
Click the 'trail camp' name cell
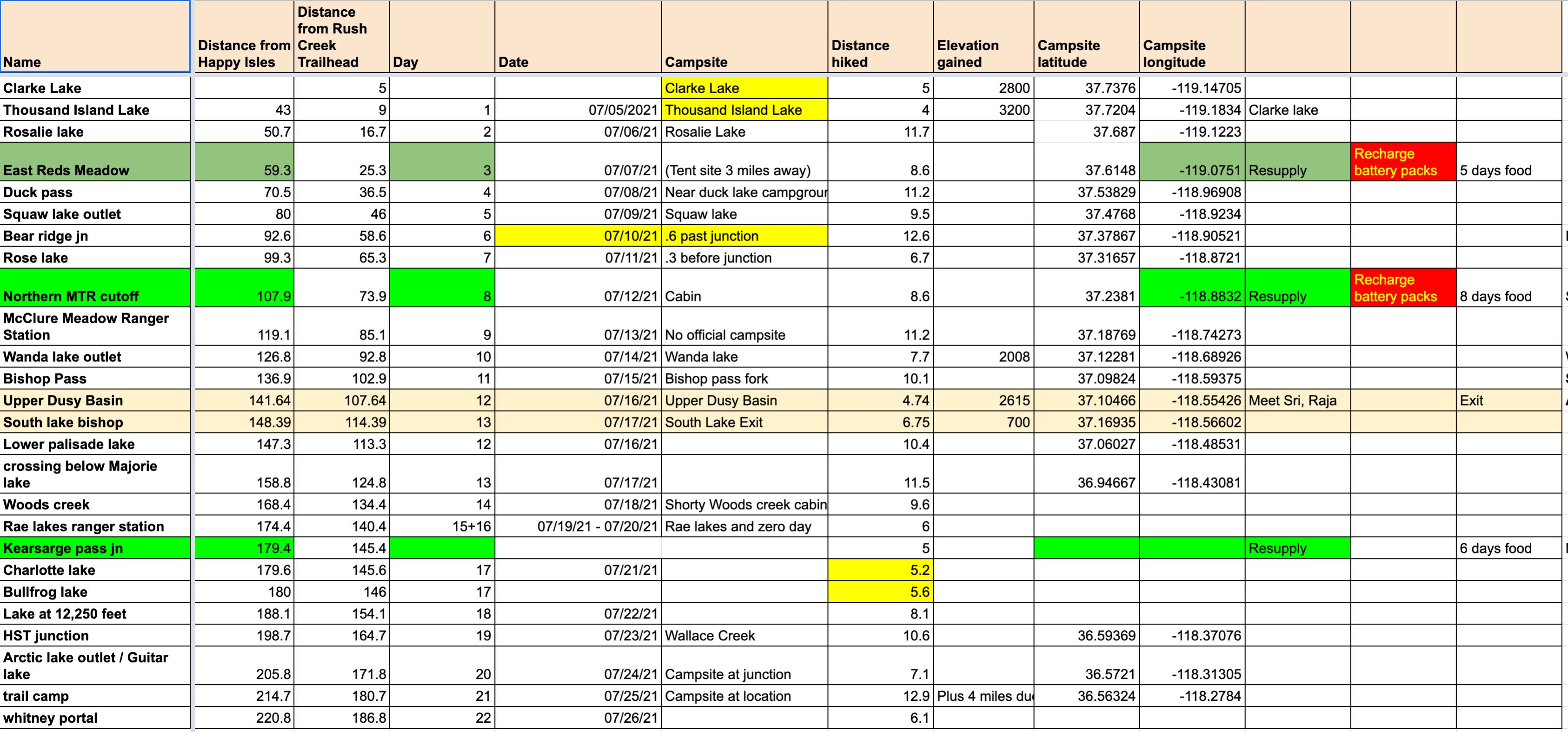(x=96, y=695)
